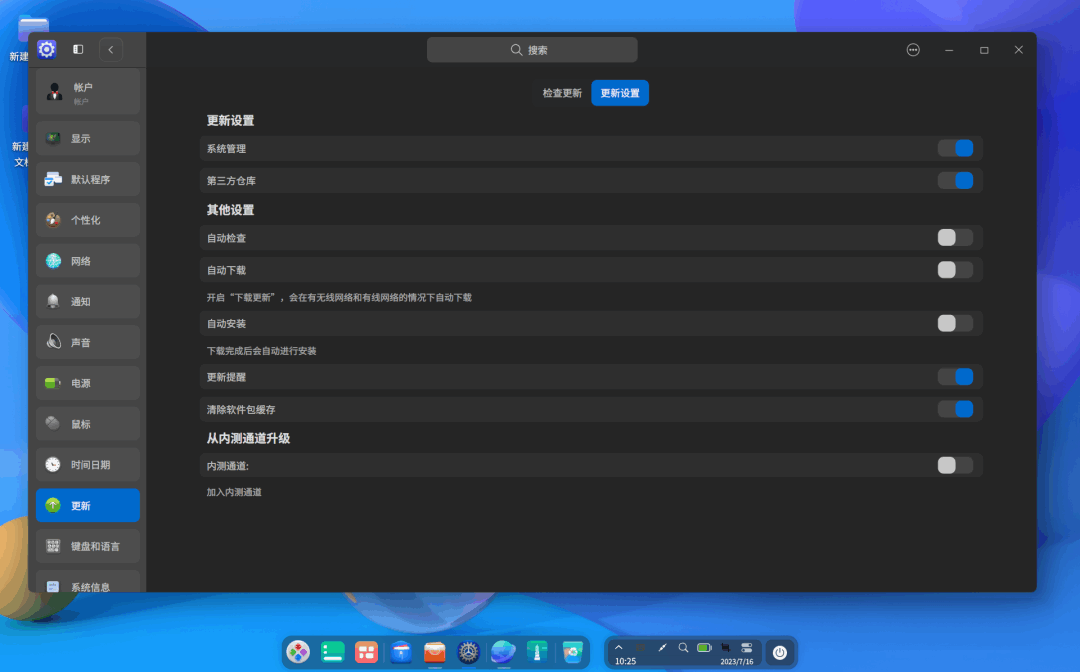Open 鼠标 mouse settings
The width and height of the screenshot is (1080, 672).
click(87, 424)
